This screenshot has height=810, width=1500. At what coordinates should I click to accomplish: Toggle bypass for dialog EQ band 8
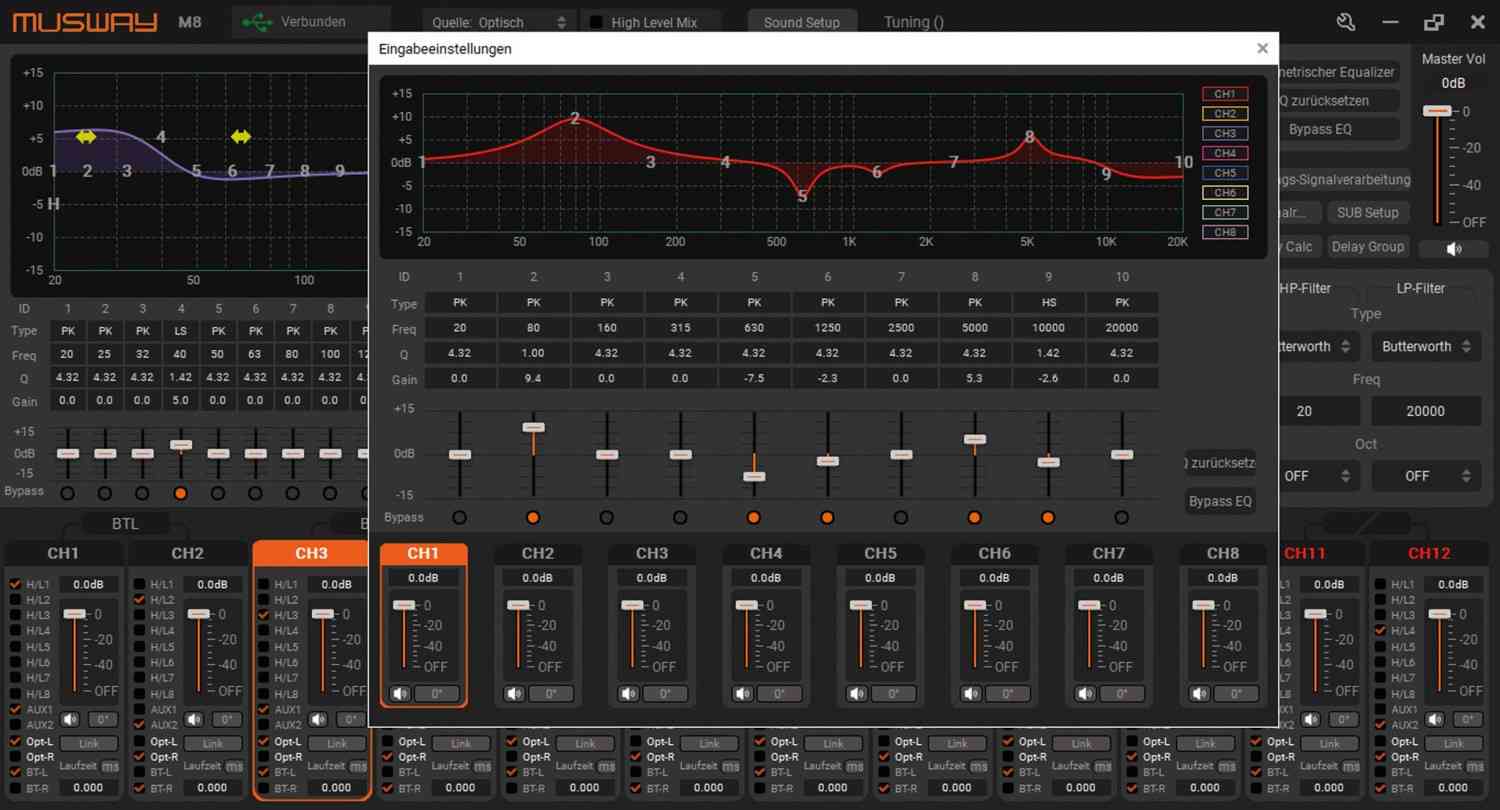point(974,517)
